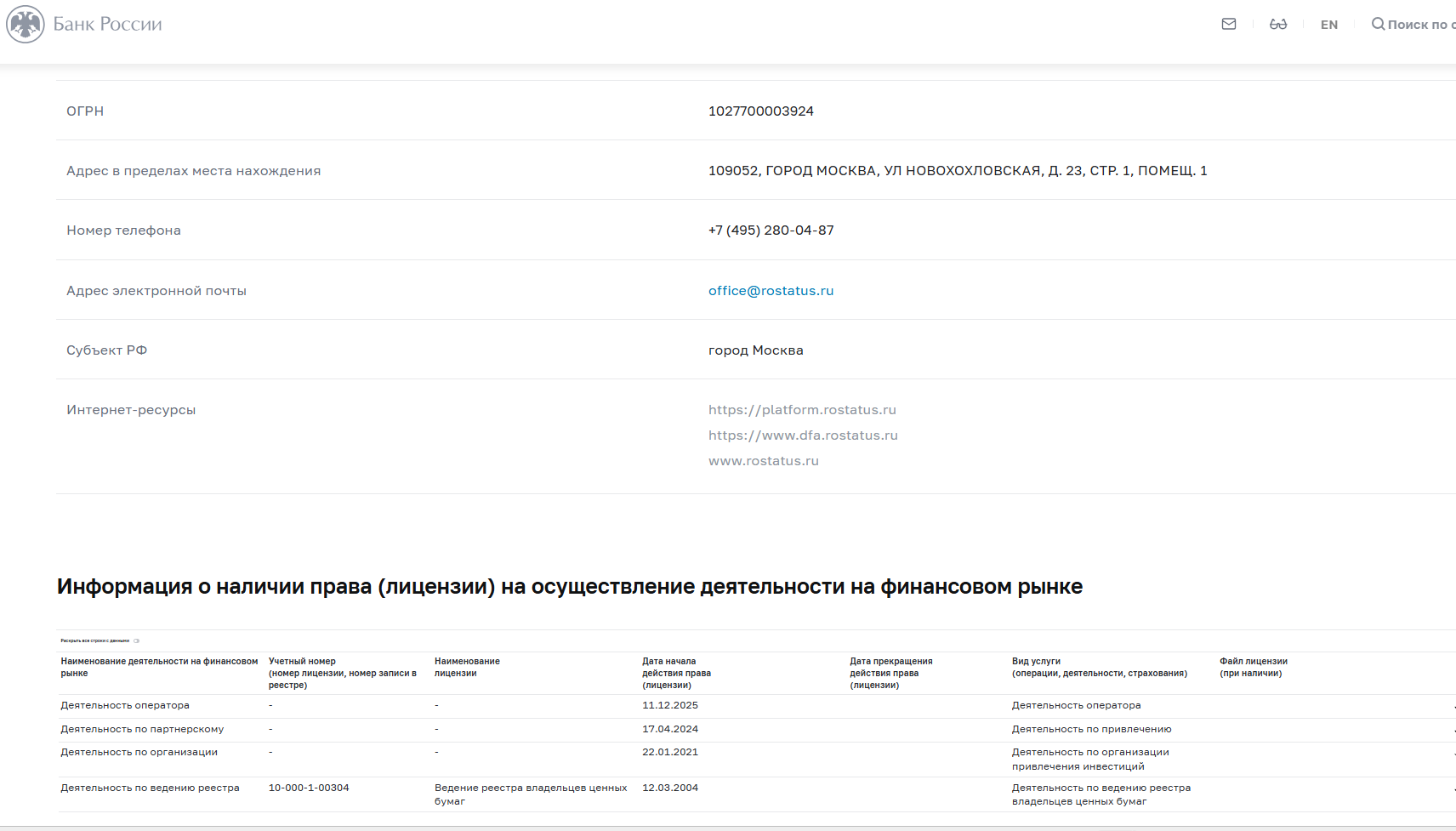Select OGRN value 1027700003924
The image size is (1456, 831).
[x=761, y=111]
